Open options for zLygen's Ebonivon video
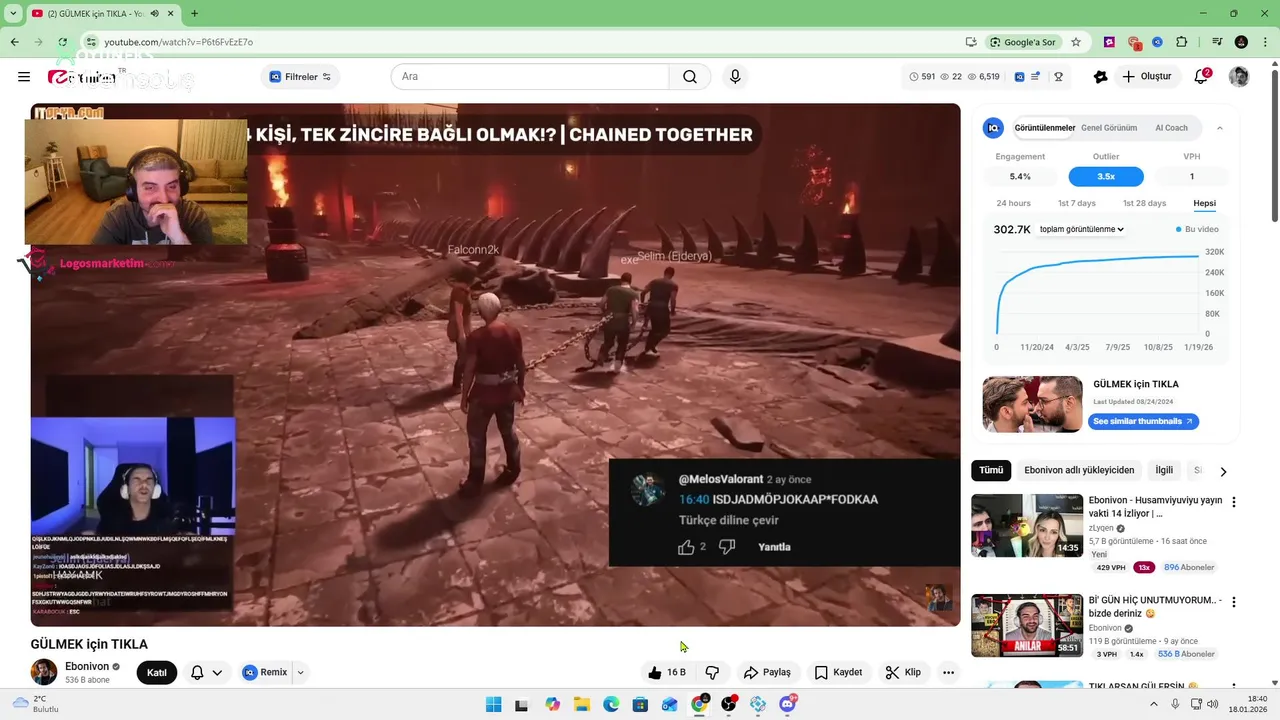 click(1234, 502)
